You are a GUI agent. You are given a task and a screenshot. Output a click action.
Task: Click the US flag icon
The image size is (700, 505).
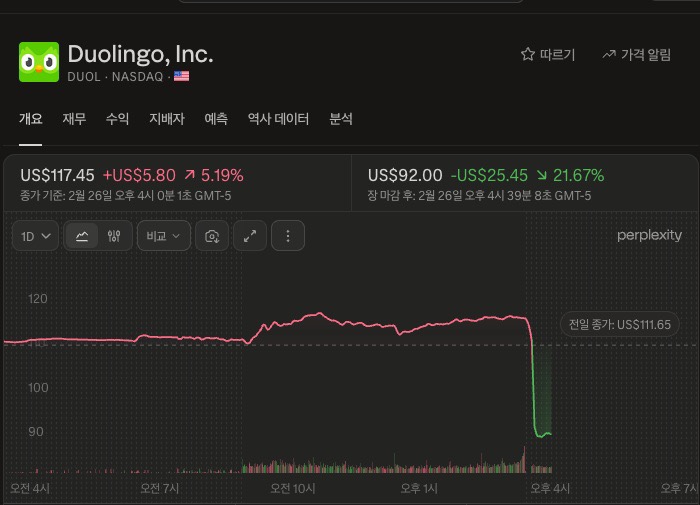pyautogui.click(x=181, y=76)
